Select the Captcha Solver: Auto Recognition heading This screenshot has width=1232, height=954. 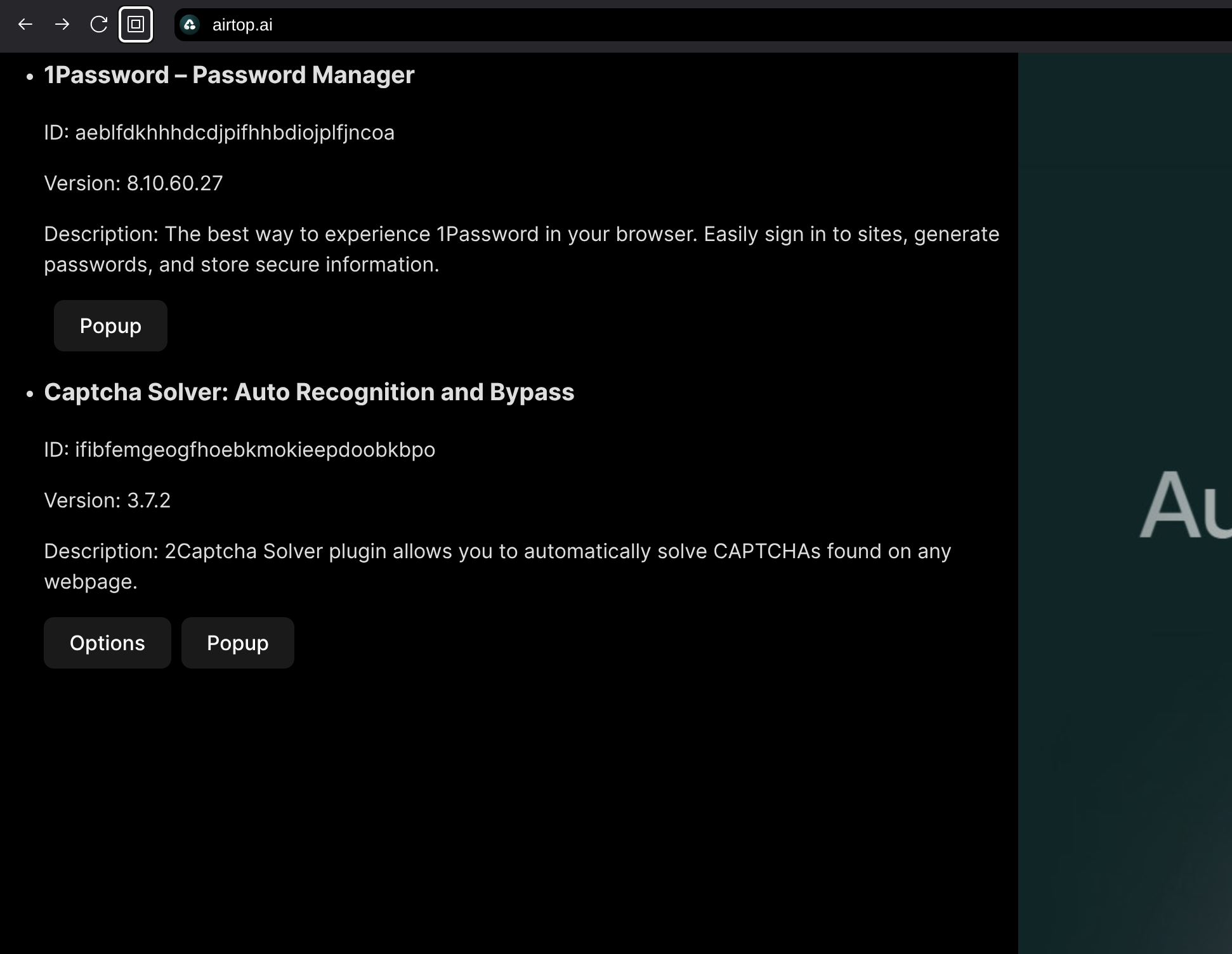pos(309,392)
